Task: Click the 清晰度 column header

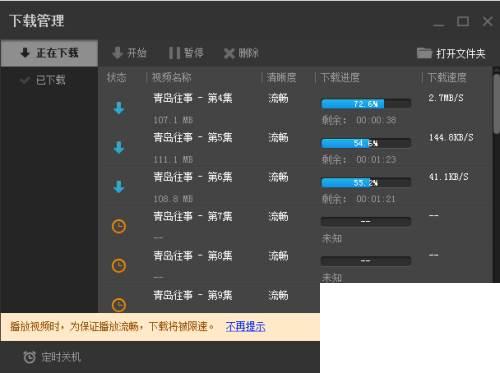Action: [281, 77]
